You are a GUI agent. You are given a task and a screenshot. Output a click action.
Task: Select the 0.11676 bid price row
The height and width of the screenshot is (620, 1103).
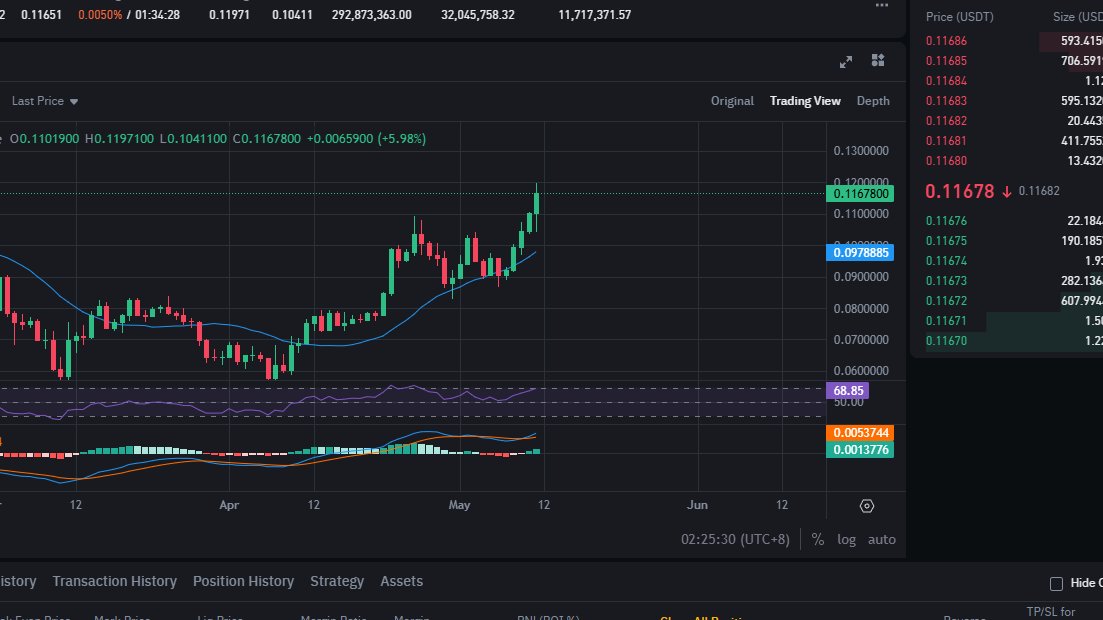click(1014, 221)
